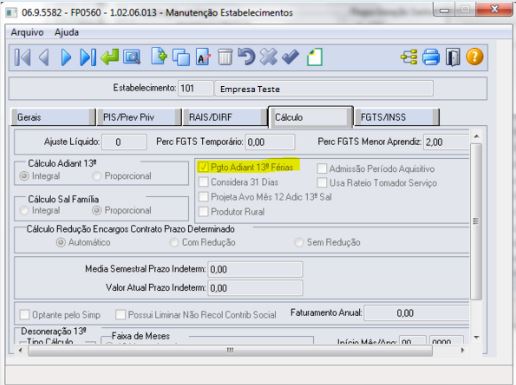516x385 pixels.
Task: Switch to the PIS/Prev Priv tab
Action: (x=139, y=117)
